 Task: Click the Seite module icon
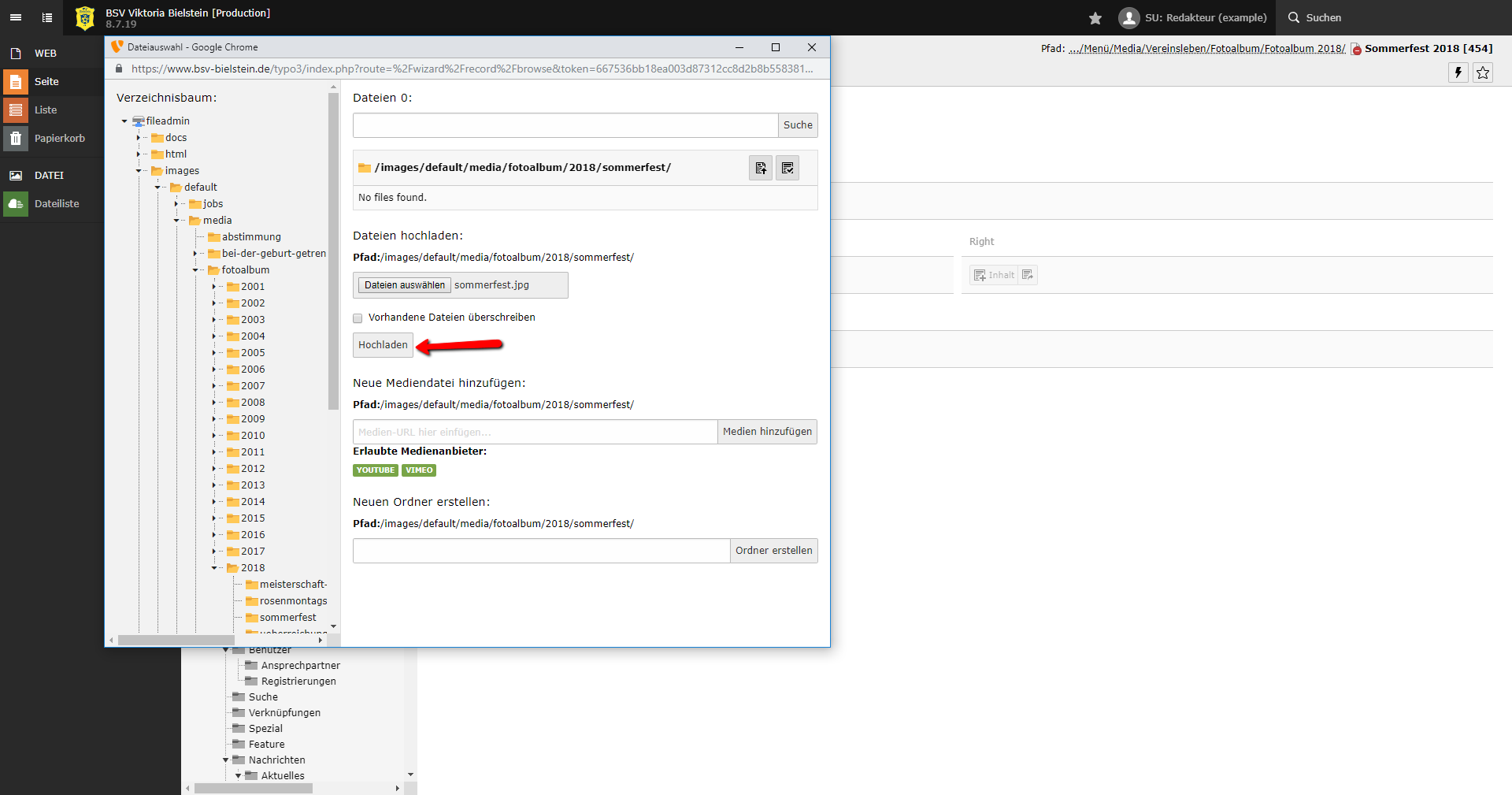coord(16,82)
